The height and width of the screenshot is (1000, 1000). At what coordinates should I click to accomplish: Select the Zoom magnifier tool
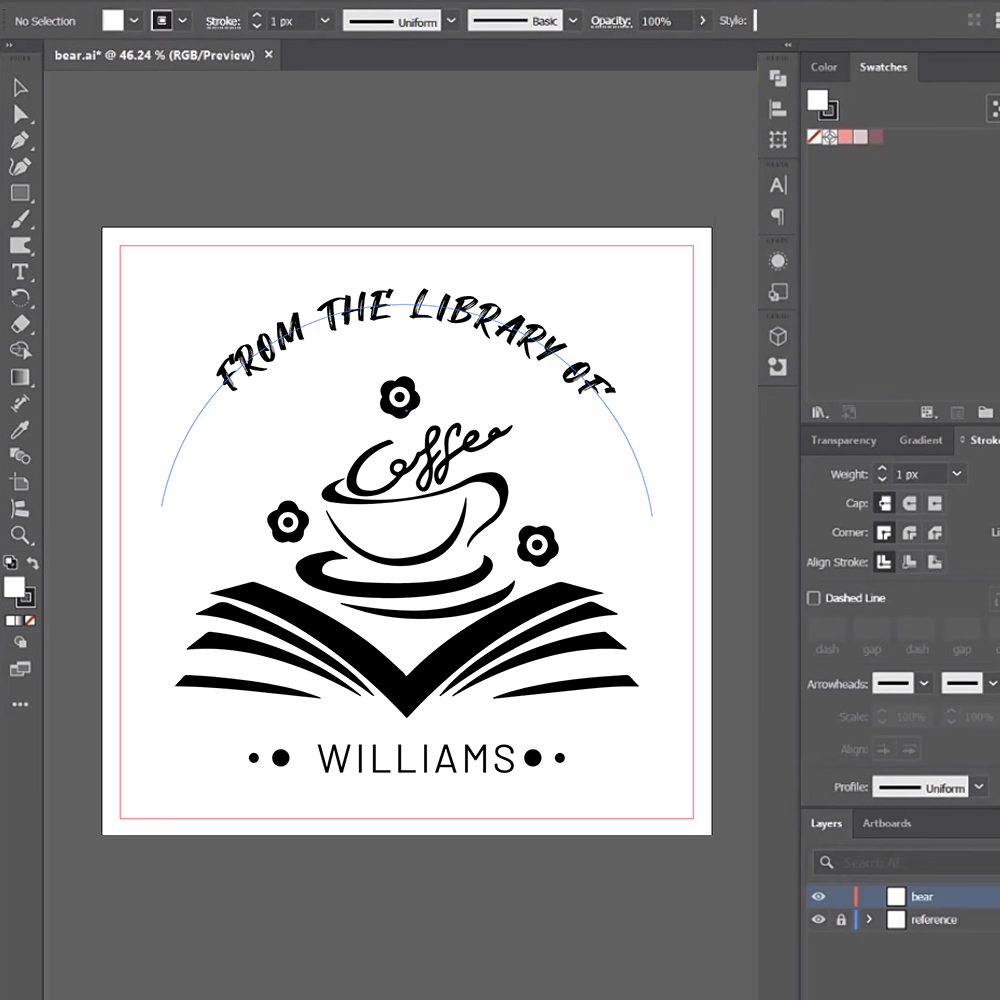(20, 535)
